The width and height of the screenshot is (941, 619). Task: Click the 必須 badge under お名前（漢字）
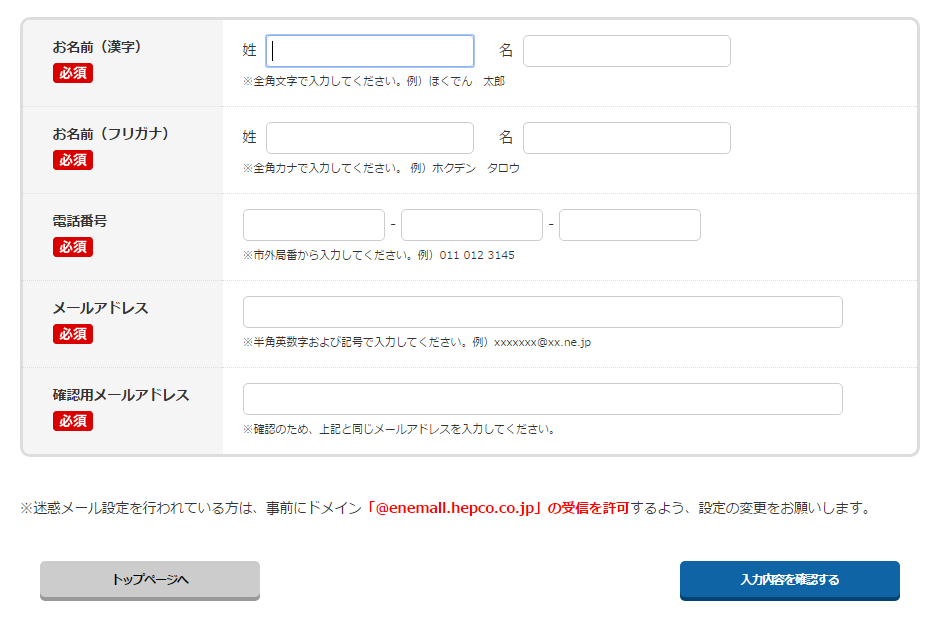(x=73, y=73)
